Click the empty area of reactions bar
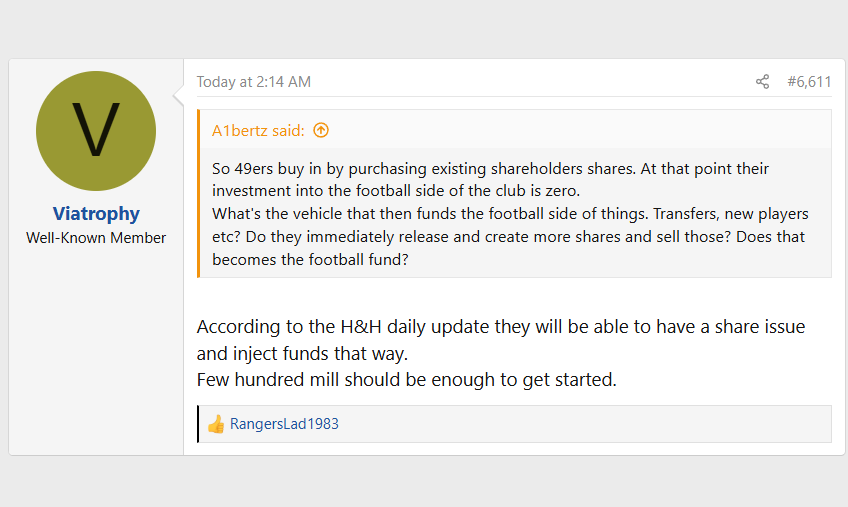 [x=584, y=424]
